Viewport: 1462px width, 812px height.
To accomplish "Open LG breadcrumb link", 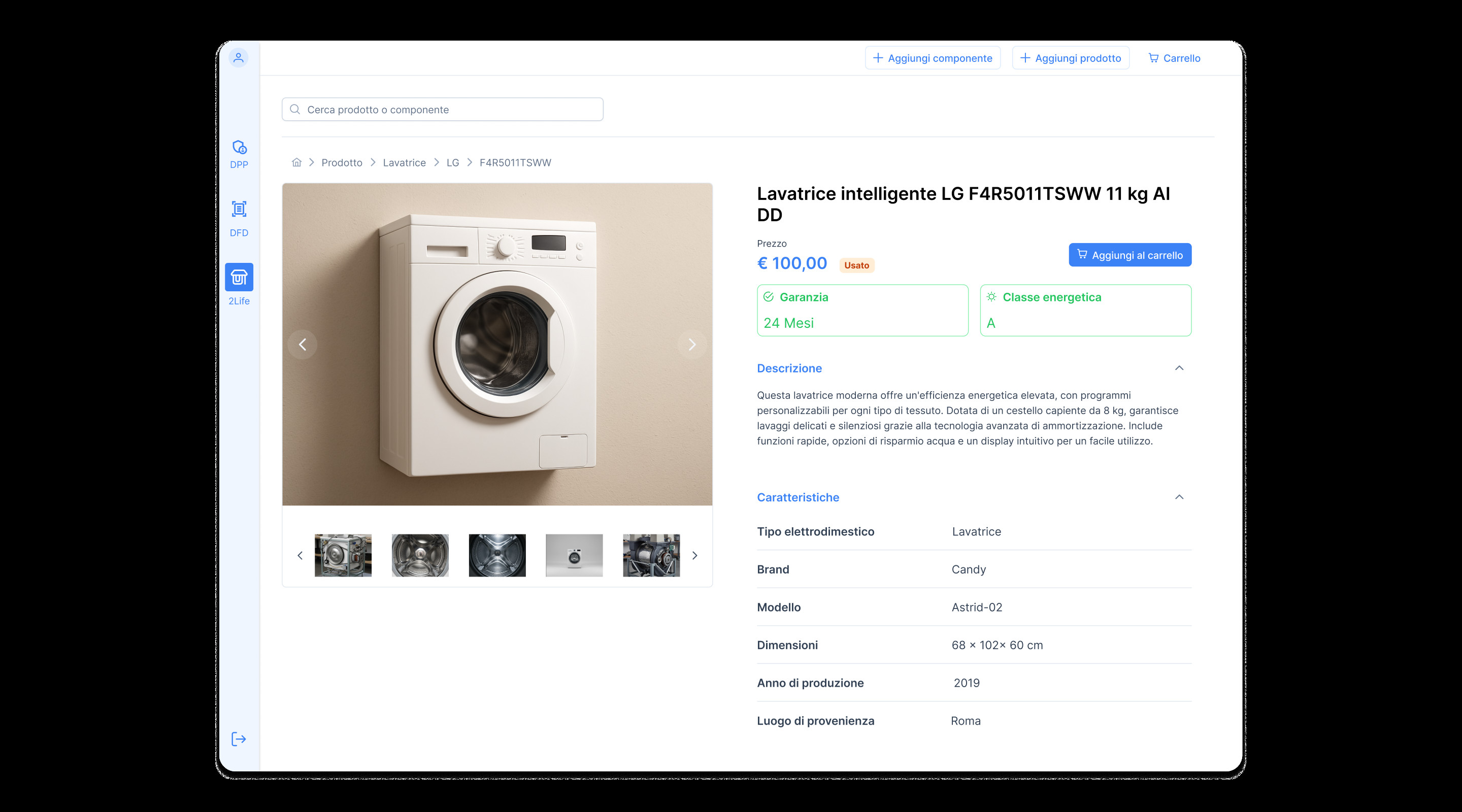I will [x=452, y=162].
